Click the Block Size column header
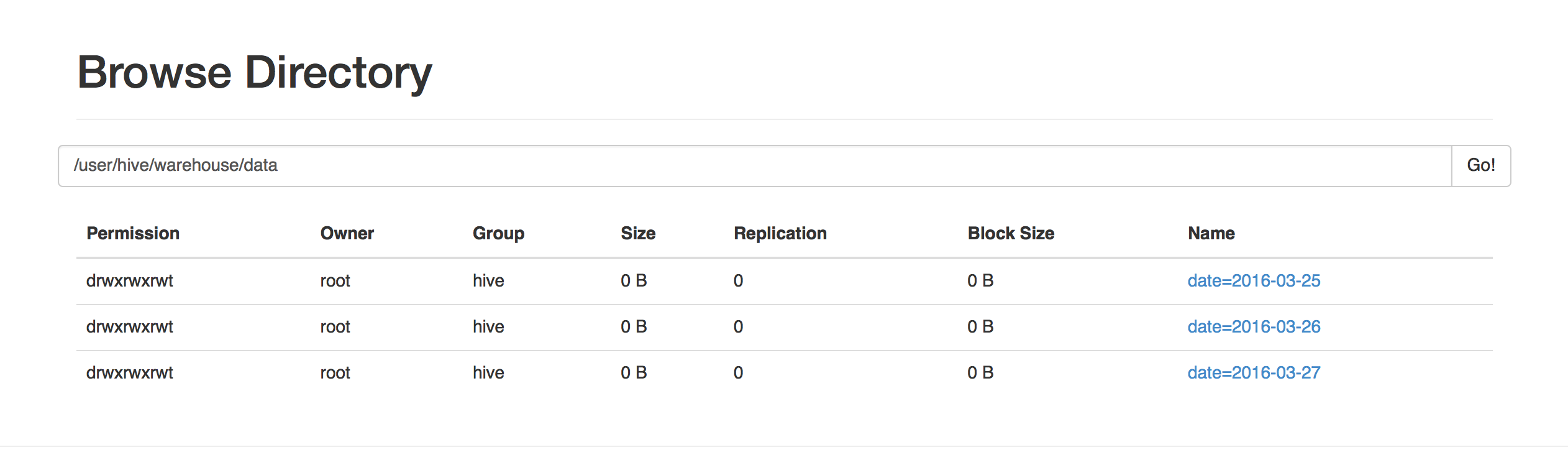Image resolution: width=1568 pixels, height=455 pixels. point(1011,234)
